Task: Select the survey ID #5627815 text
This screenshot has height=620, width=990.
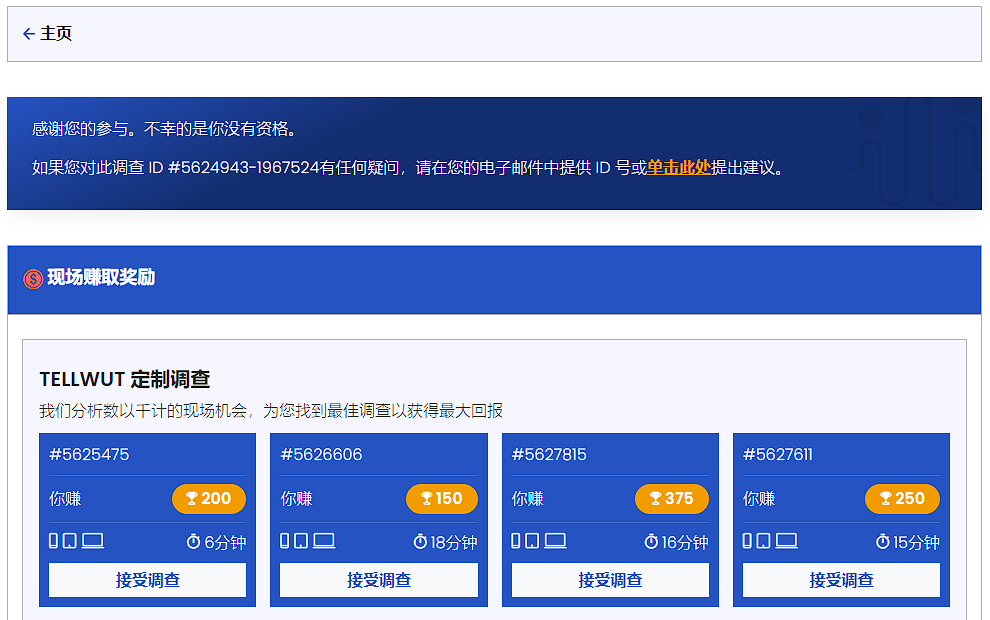Action: pos(549,455)
